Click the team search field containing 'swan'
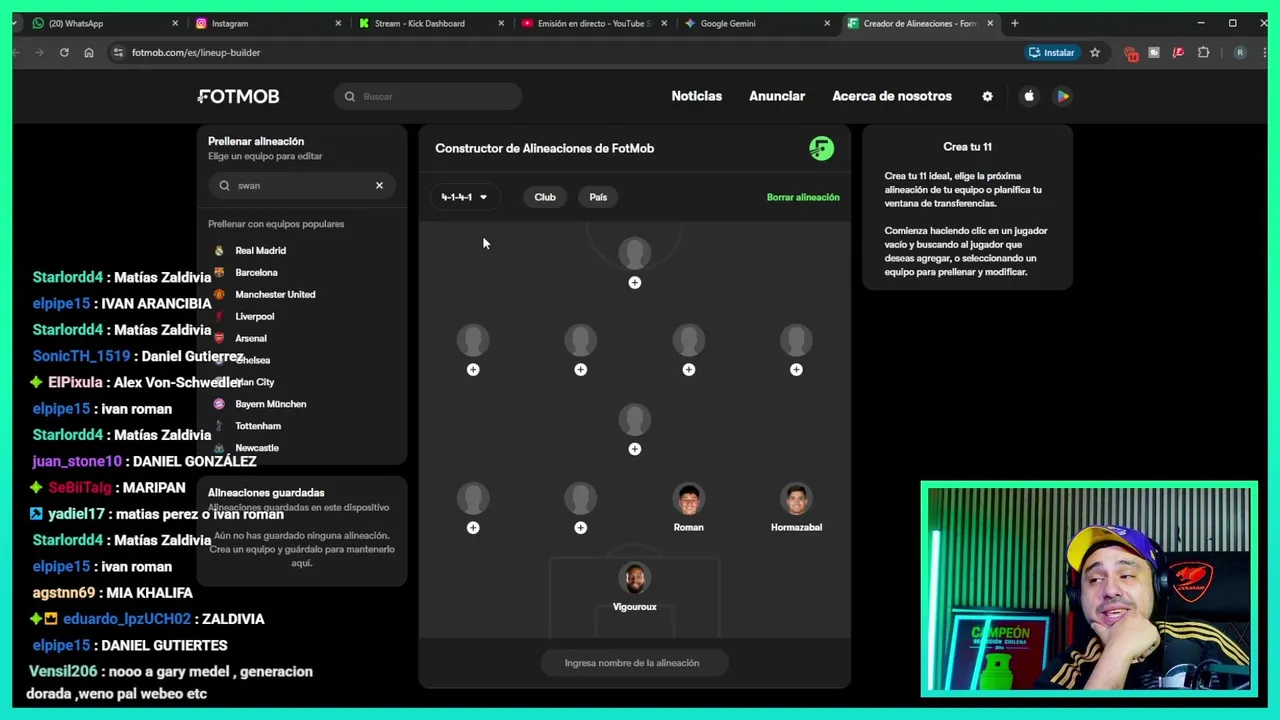Image resolution: width=1280 pixels, height=720 pixels. click(301, 185)
